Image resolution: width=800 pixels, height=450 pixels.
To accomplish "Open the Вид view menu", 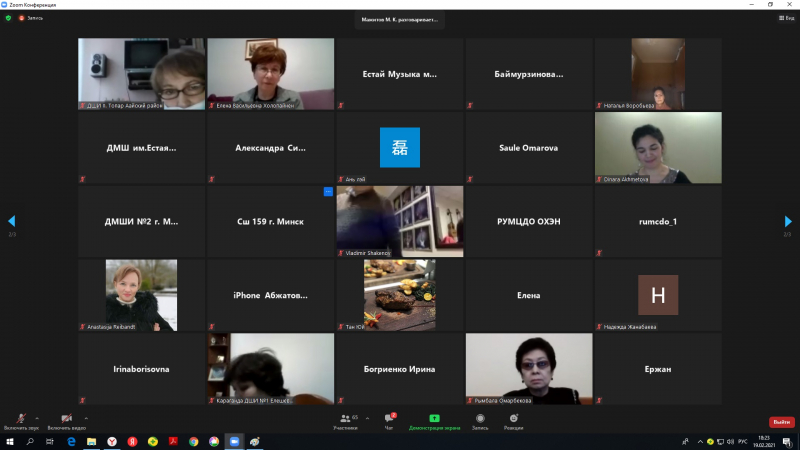I will coord(787,18).
